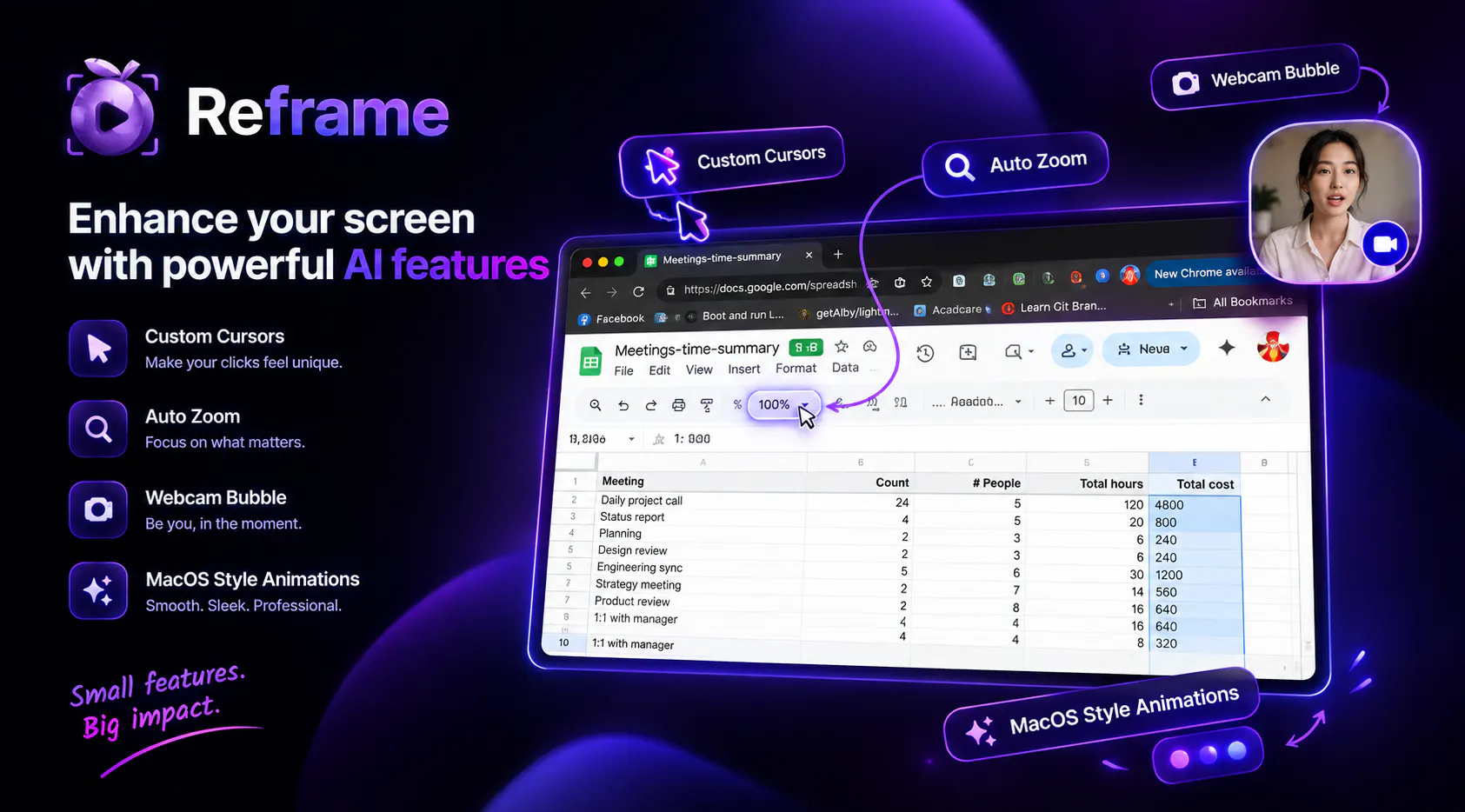This screenshot has height=812, width=1465.
Task: Open version history clock icon
Action: [925, 353]
